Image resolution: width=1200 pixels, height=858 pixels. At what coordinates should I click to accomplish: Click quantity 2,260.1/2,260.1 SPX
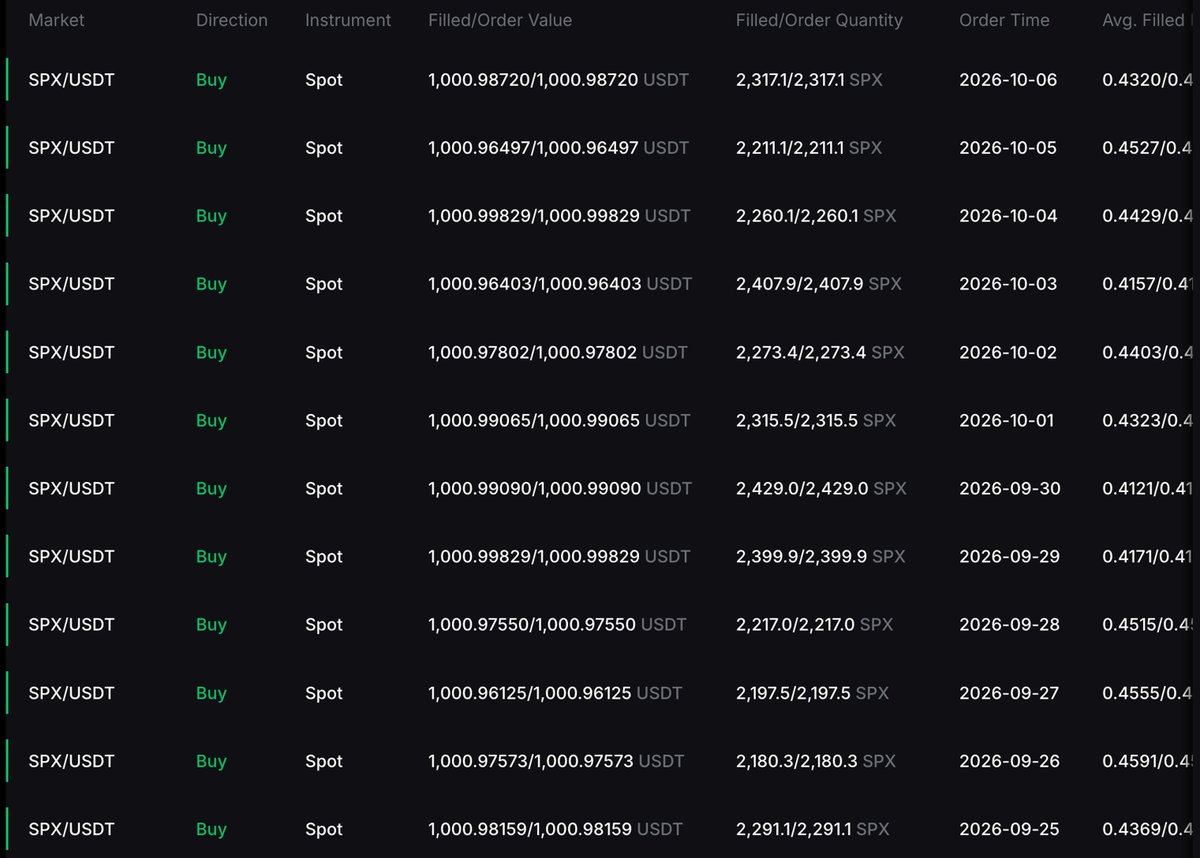pos(816,216)
